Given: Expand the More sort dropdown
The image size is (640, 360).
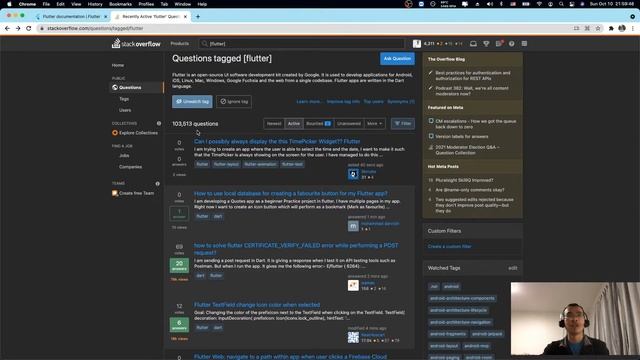Looking at the screenshot, I should point(374,124).
